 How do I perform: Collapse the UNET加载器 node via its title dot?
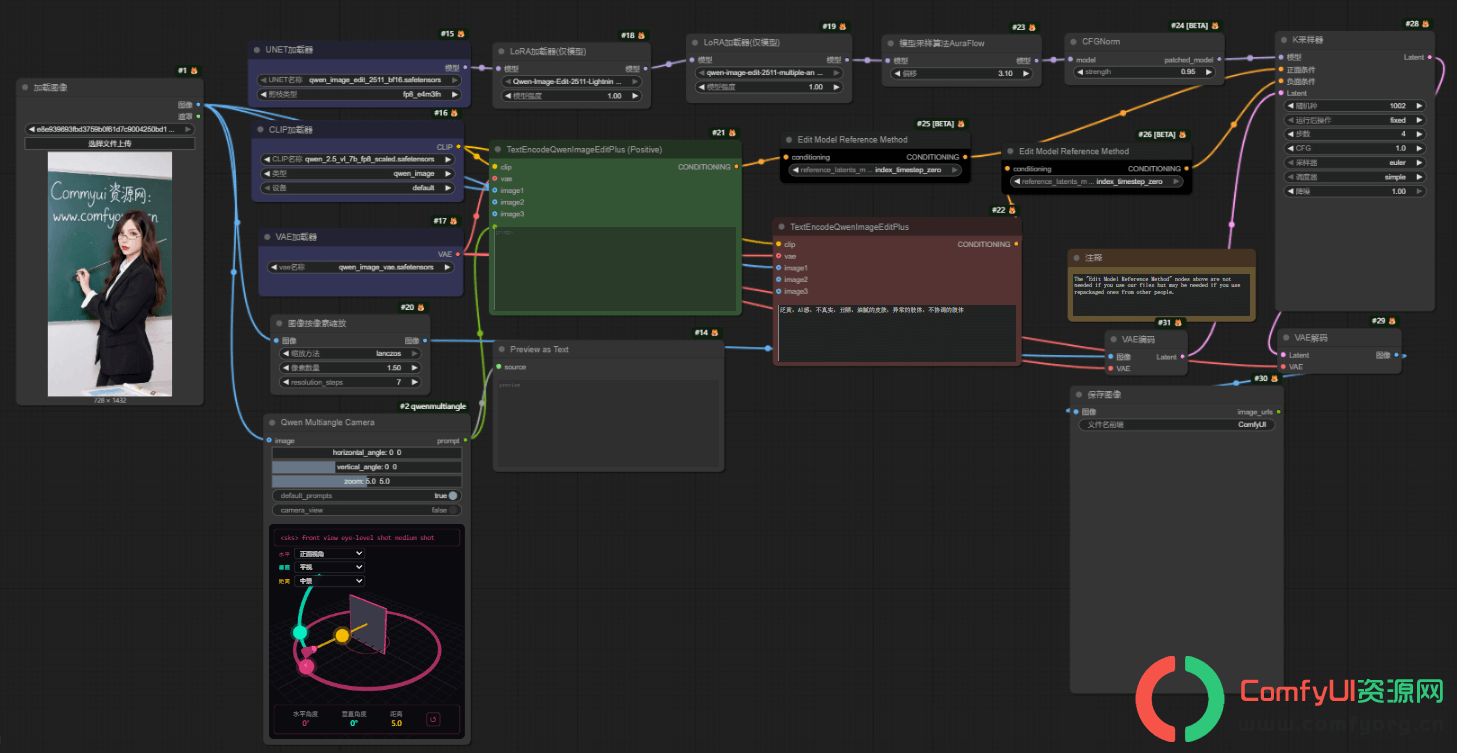[x=256, y=49]
